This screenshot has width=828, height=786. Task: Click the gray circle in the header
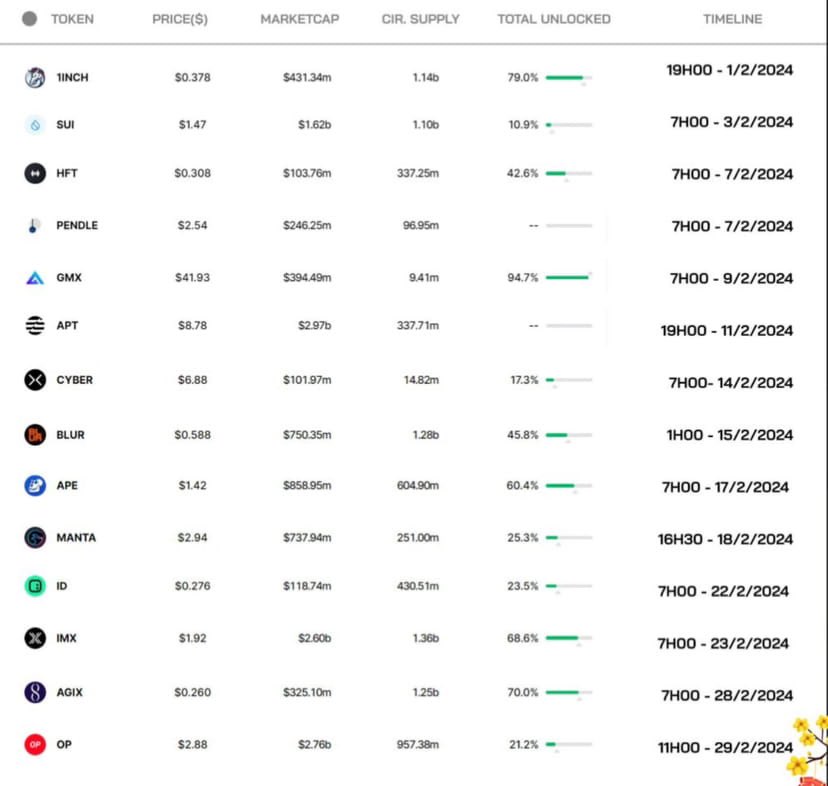30,19
